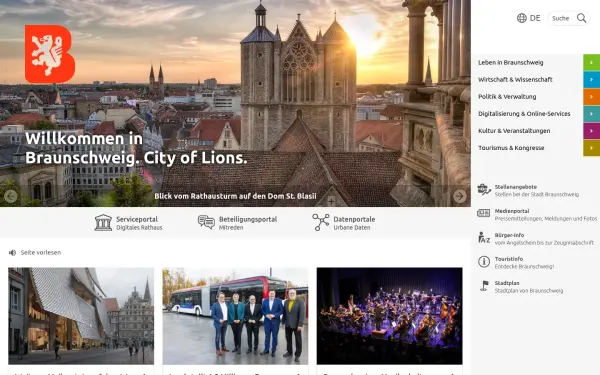The height and width of the screenshot is (375, 600).
Task: Open Stellenangebote link
Action: 536,191
